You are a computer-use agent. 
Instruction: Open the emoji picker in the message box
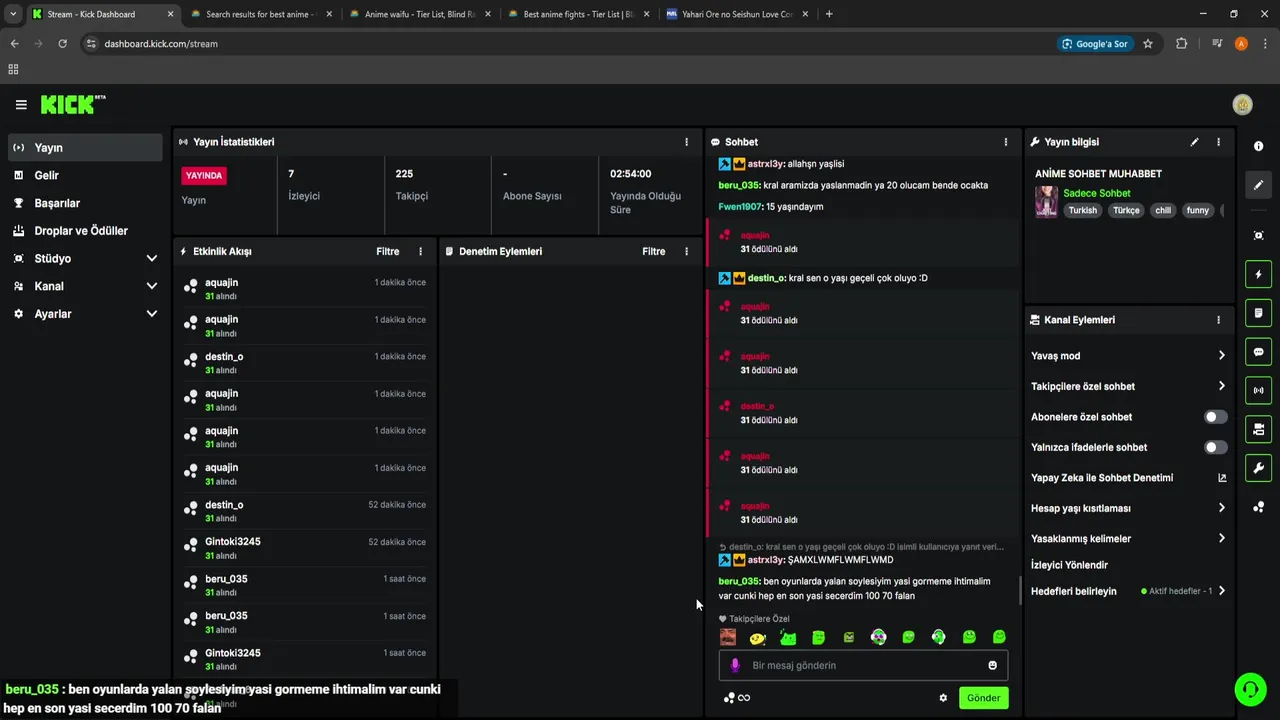point(993,665)
